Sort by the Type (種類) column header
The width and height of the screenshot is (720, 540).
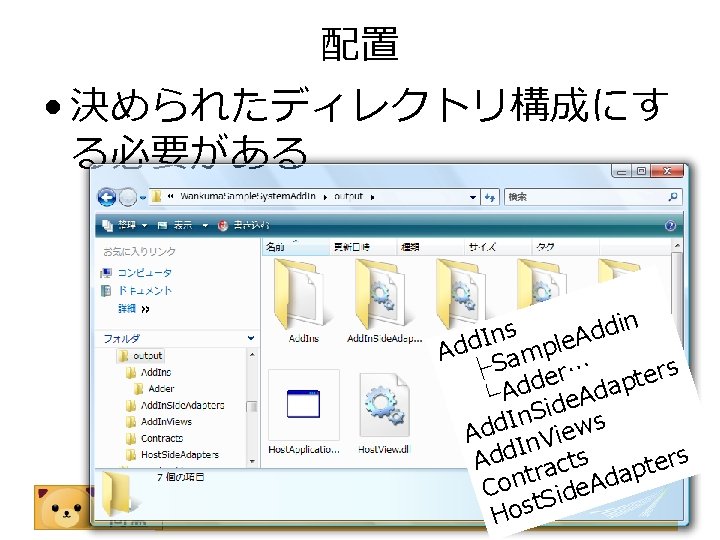430,247
